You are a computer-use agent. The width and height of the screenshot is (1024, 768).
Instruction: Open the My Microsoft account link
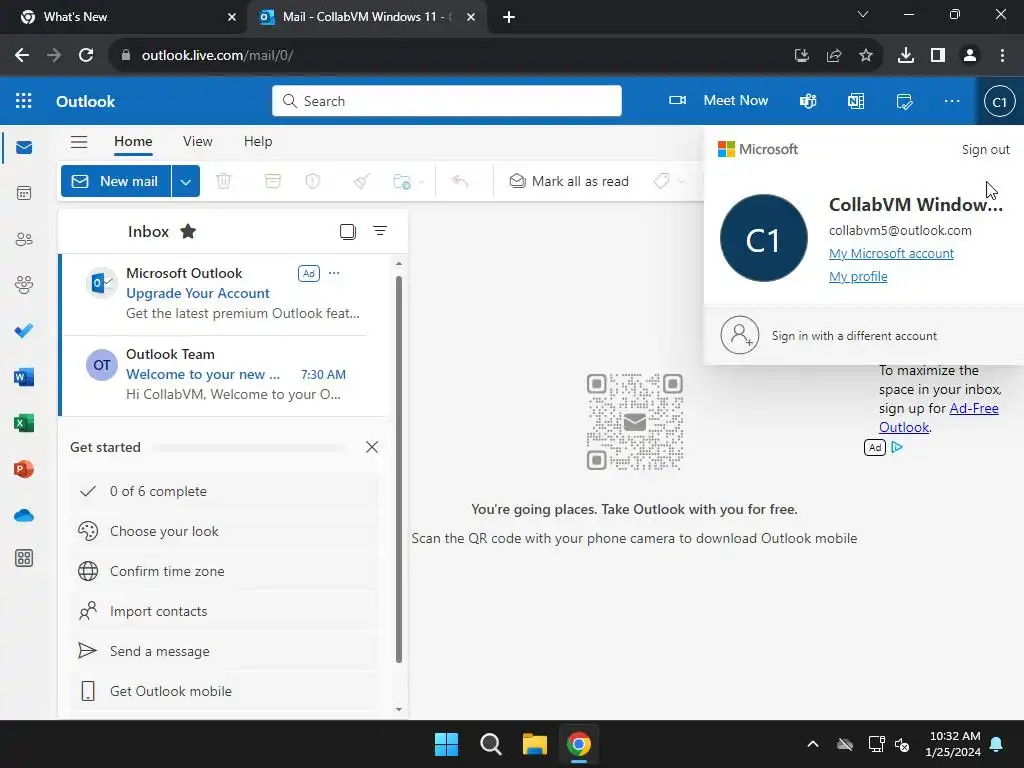pos(891,253)
